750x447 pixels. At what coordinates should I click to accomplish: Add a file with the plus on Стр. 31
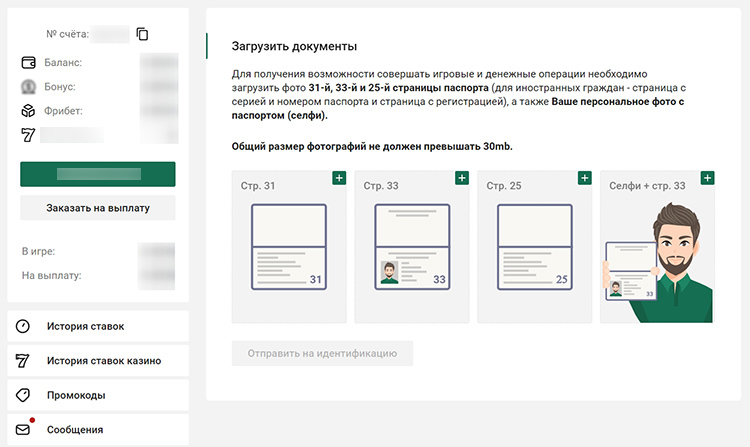339,178
